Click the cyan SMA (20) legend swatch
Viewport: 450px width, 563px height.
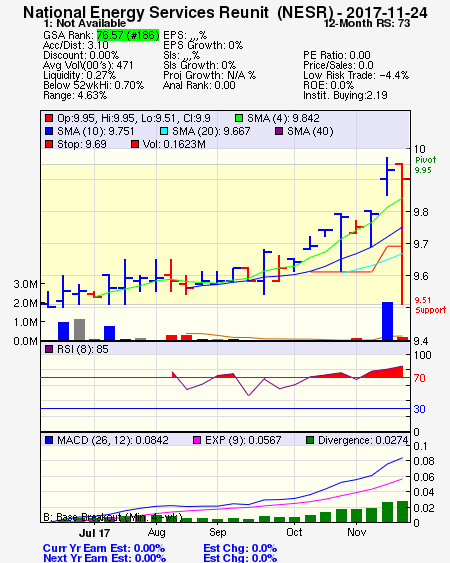[x=164, y=131]
